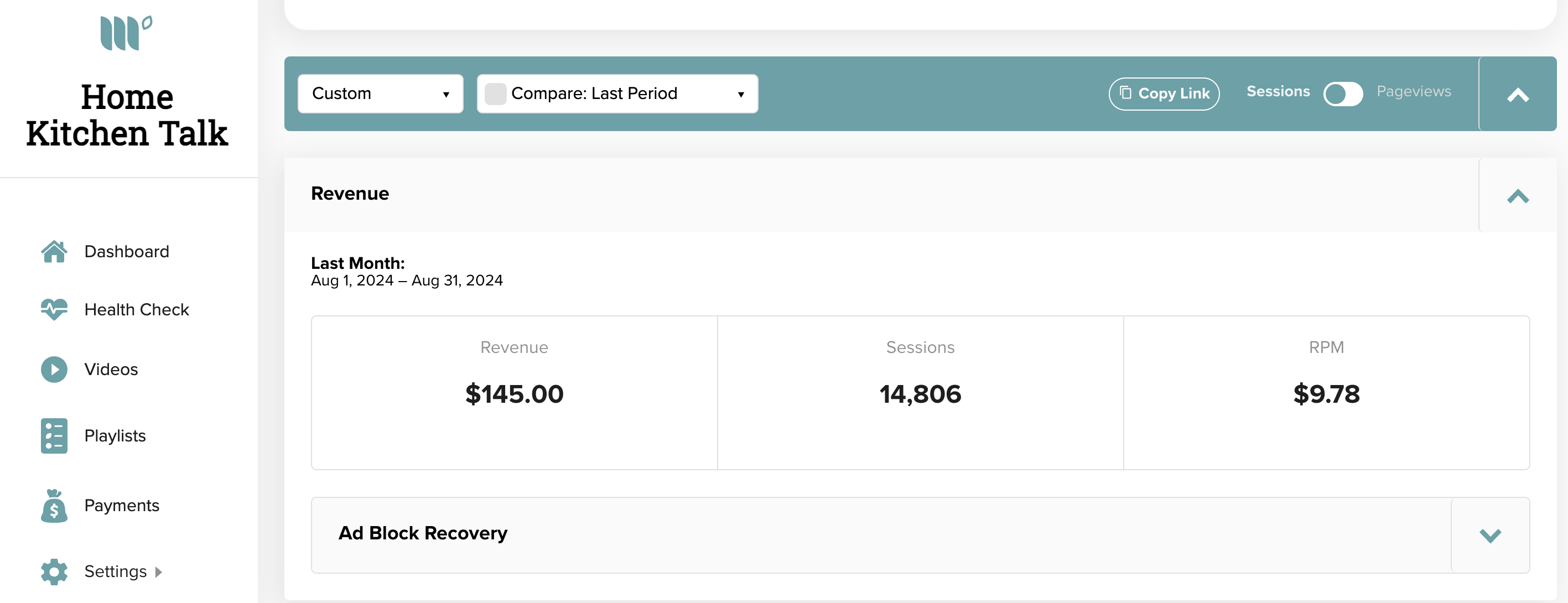Click the Settings gear icon
Screen dimensions: 1568x603
click(x=54, y=571)
